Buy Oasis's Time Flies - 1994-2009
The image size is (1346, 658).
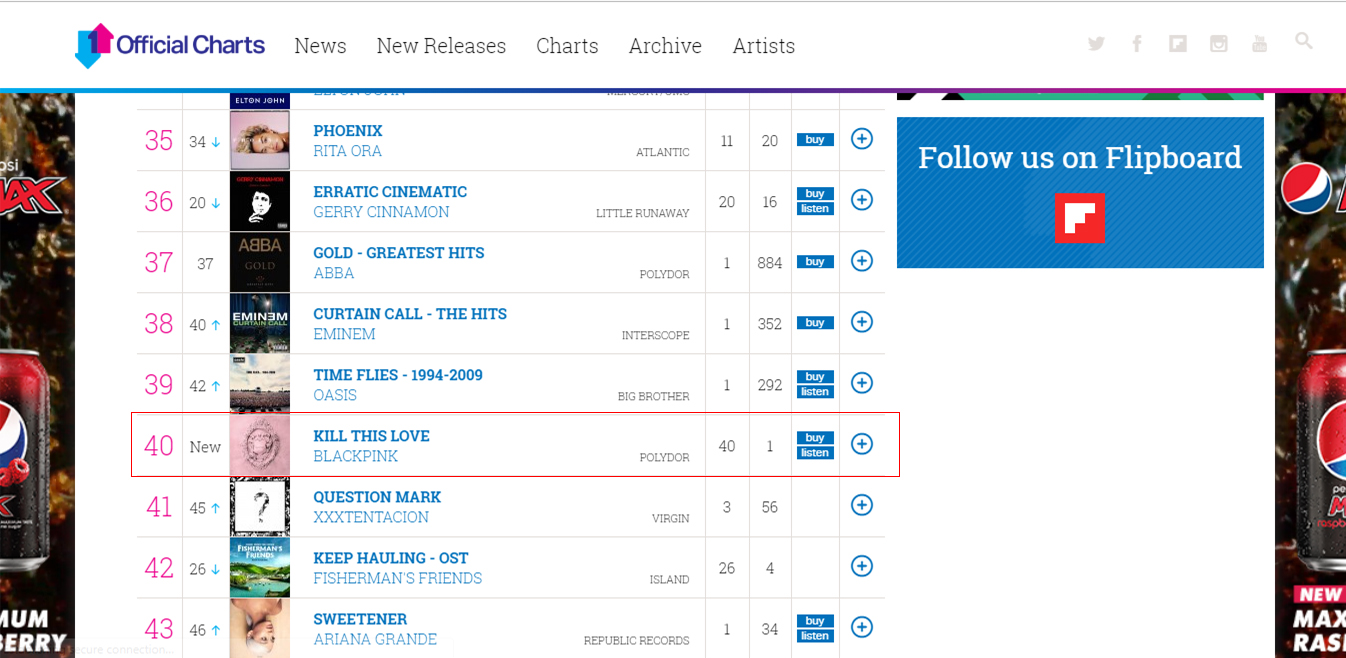point(815,377)
